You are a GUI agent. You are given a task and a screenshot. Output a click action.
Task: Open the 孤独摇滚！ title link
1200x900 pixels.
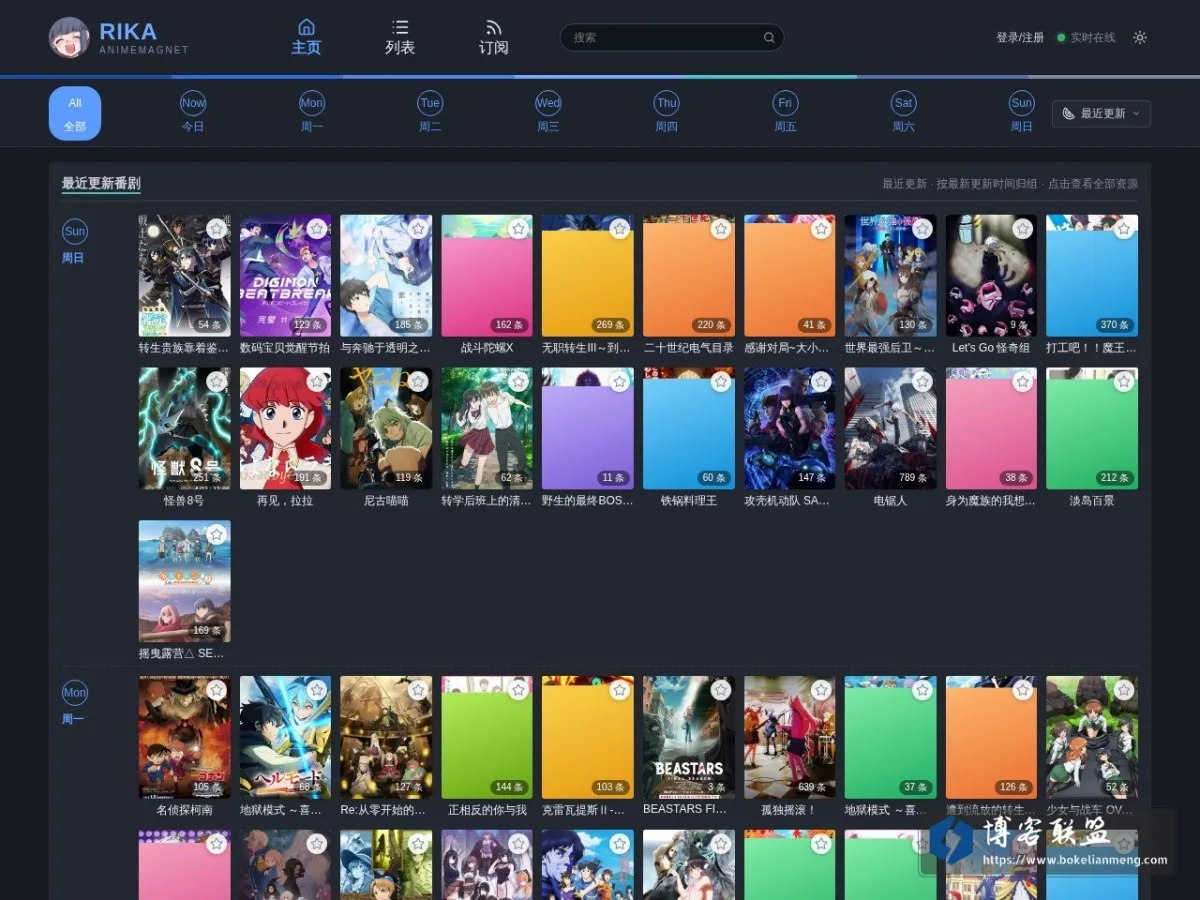point(789,810)
